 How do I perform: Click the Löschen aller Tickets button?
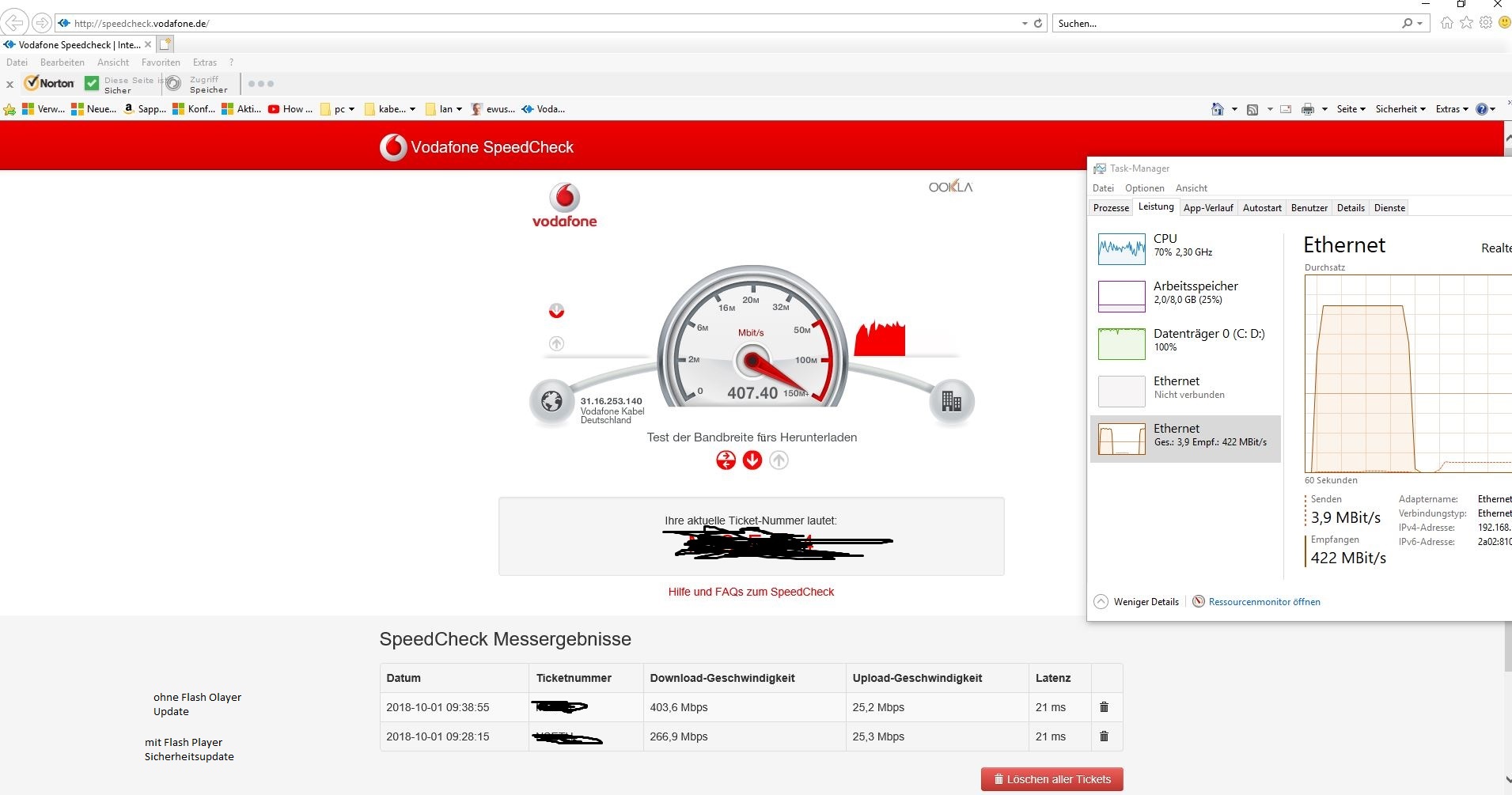(x=1052, y=779)
